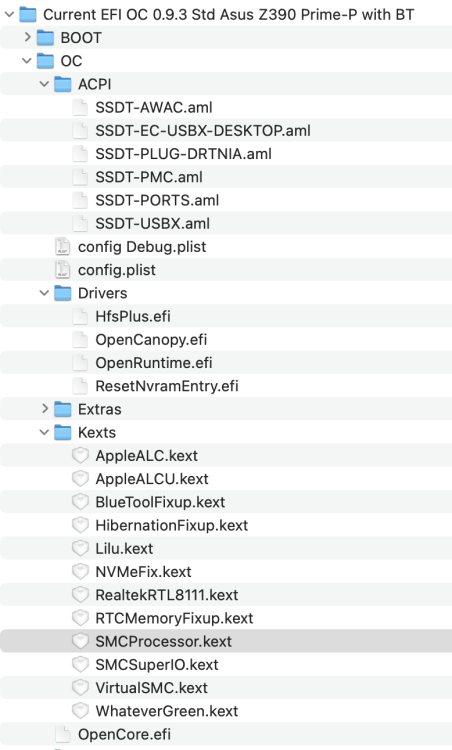This screenshot has height=750, width=452.
Task: Select the VirtualSMC.kext name
Action: [x=152, y=688]
